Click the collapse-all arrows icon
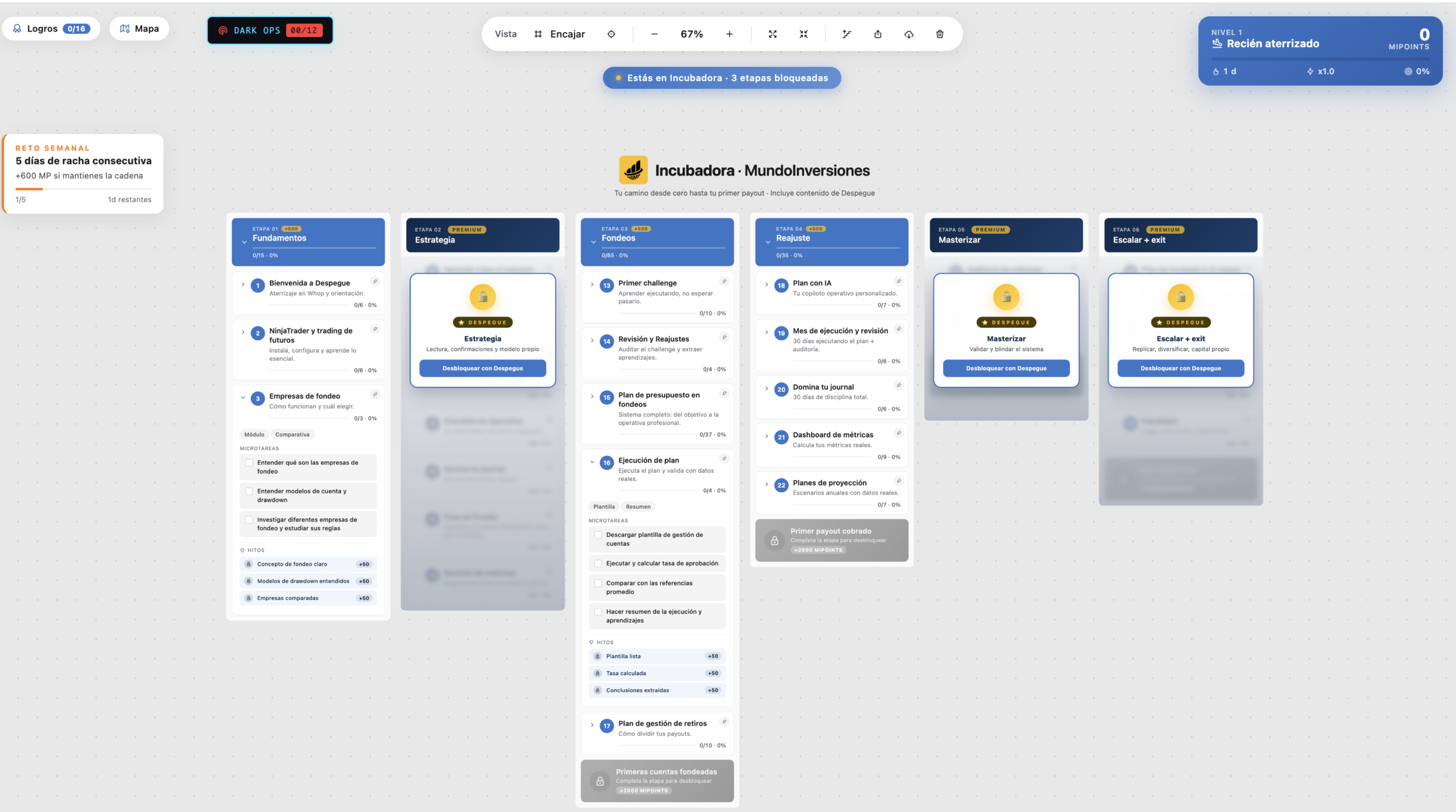 coord(804,34)
